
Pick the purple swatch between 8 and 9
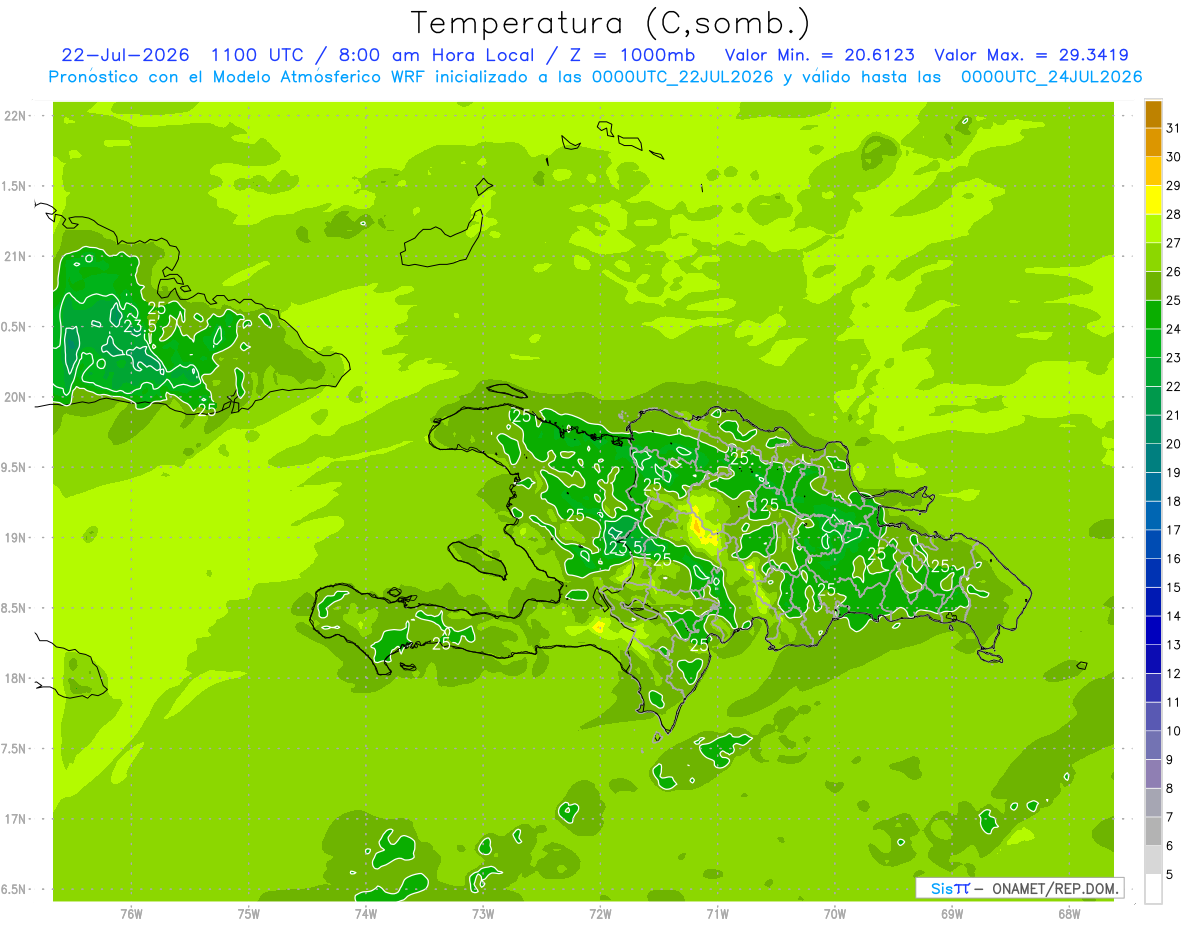(1153, 774)
